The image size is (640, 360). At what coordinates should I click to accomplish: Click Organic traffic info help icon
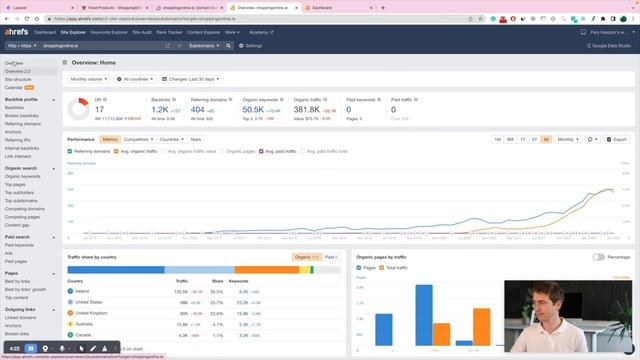pyautogui.click(x=325, y=100)
